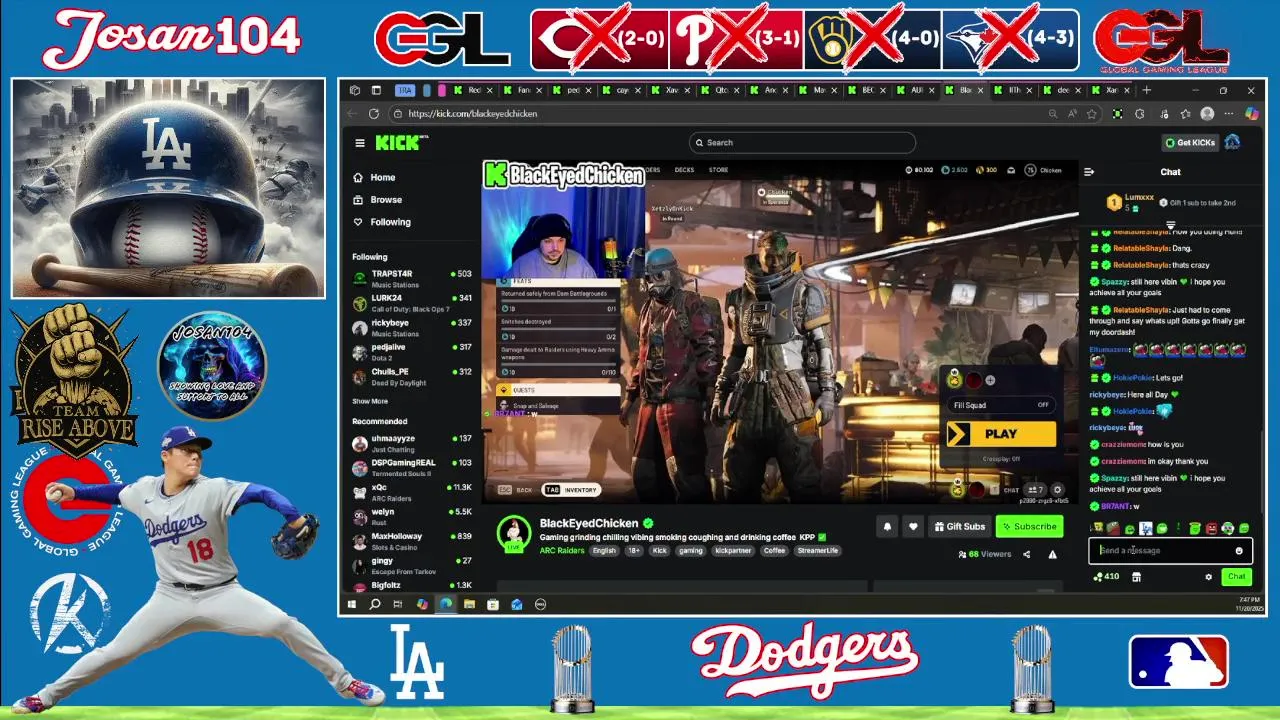This screenshot has height=720, width=1280.
Task: Open Browse in Kick sidebar
Action: click(386, 200)
